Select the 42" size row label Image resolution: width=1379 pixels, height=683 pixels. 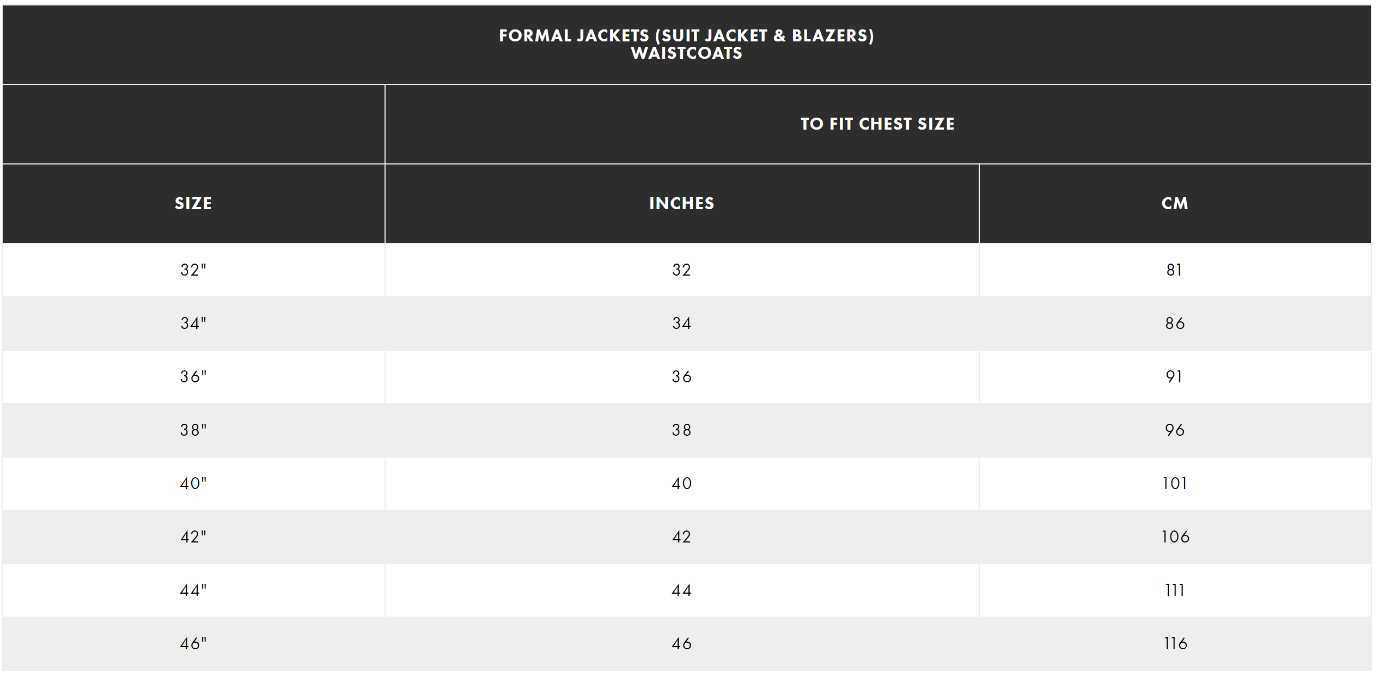point(193,537)
